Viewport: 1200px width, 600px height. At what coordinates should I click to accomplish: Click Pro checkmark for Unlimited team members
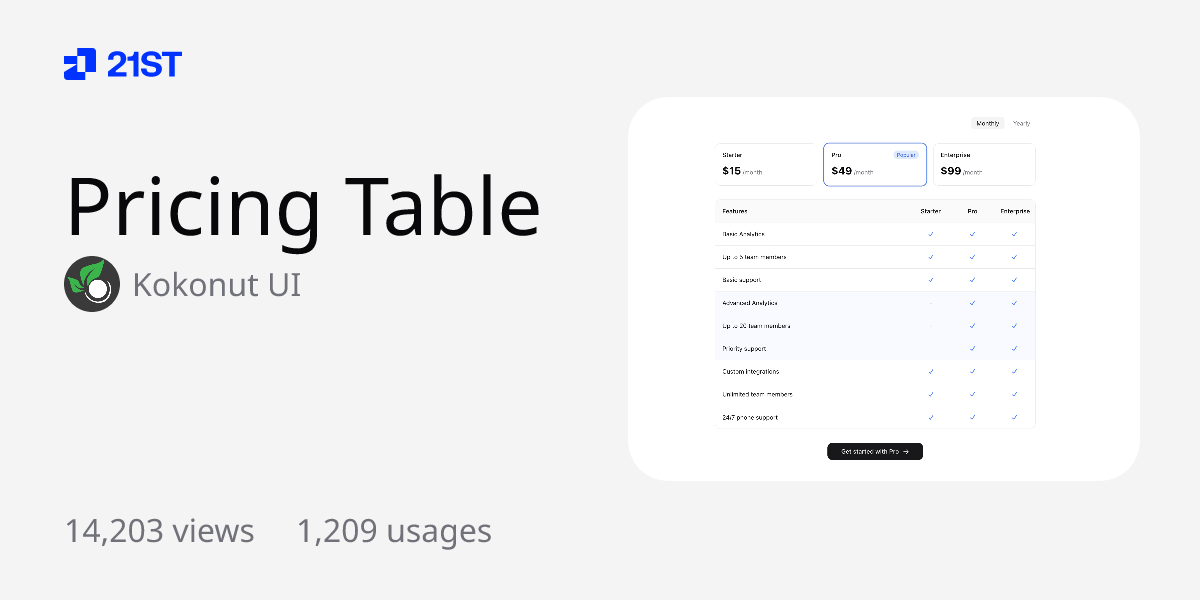[972, 394]
